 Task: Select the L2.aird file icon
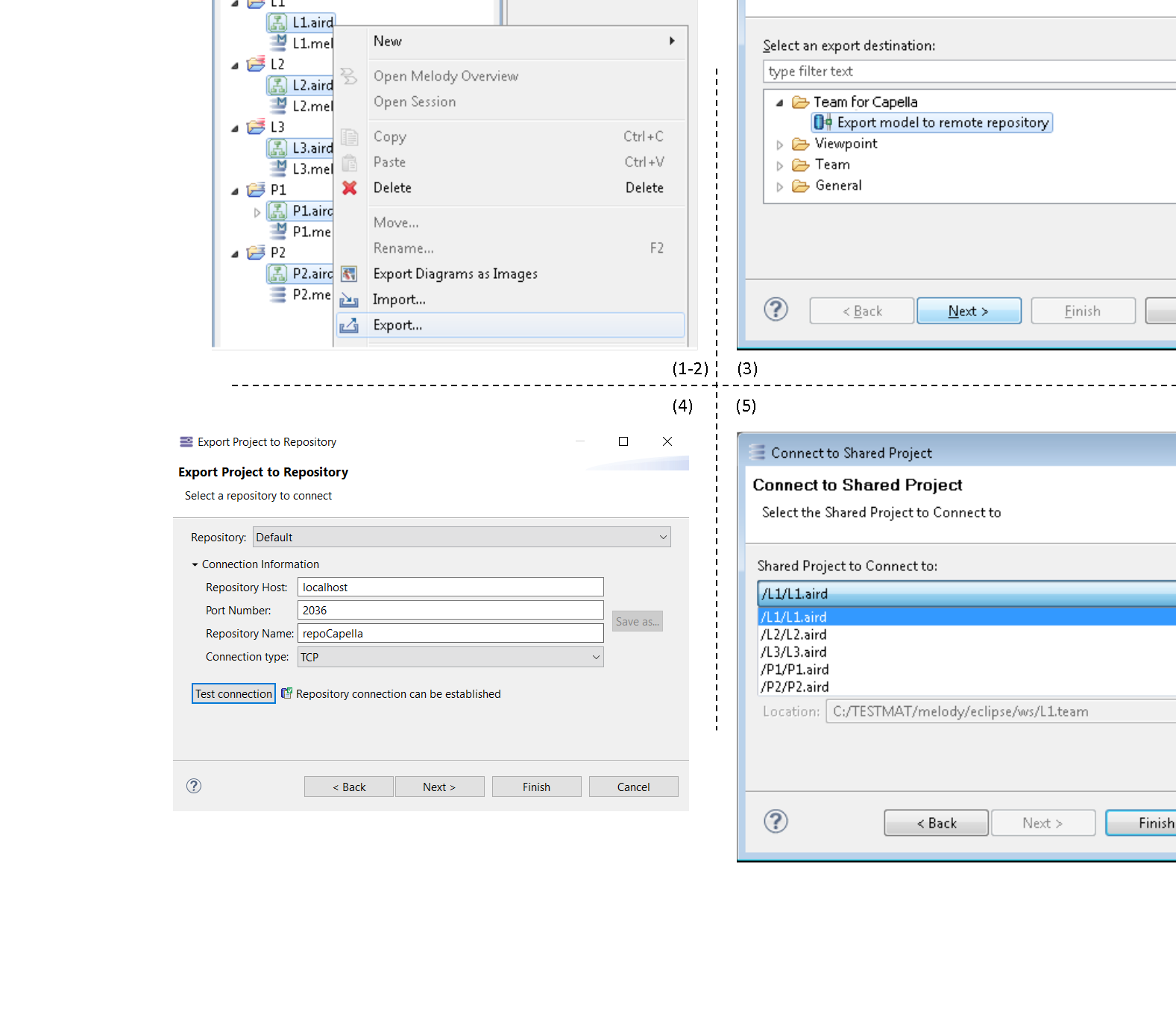[x=277, y=85]
